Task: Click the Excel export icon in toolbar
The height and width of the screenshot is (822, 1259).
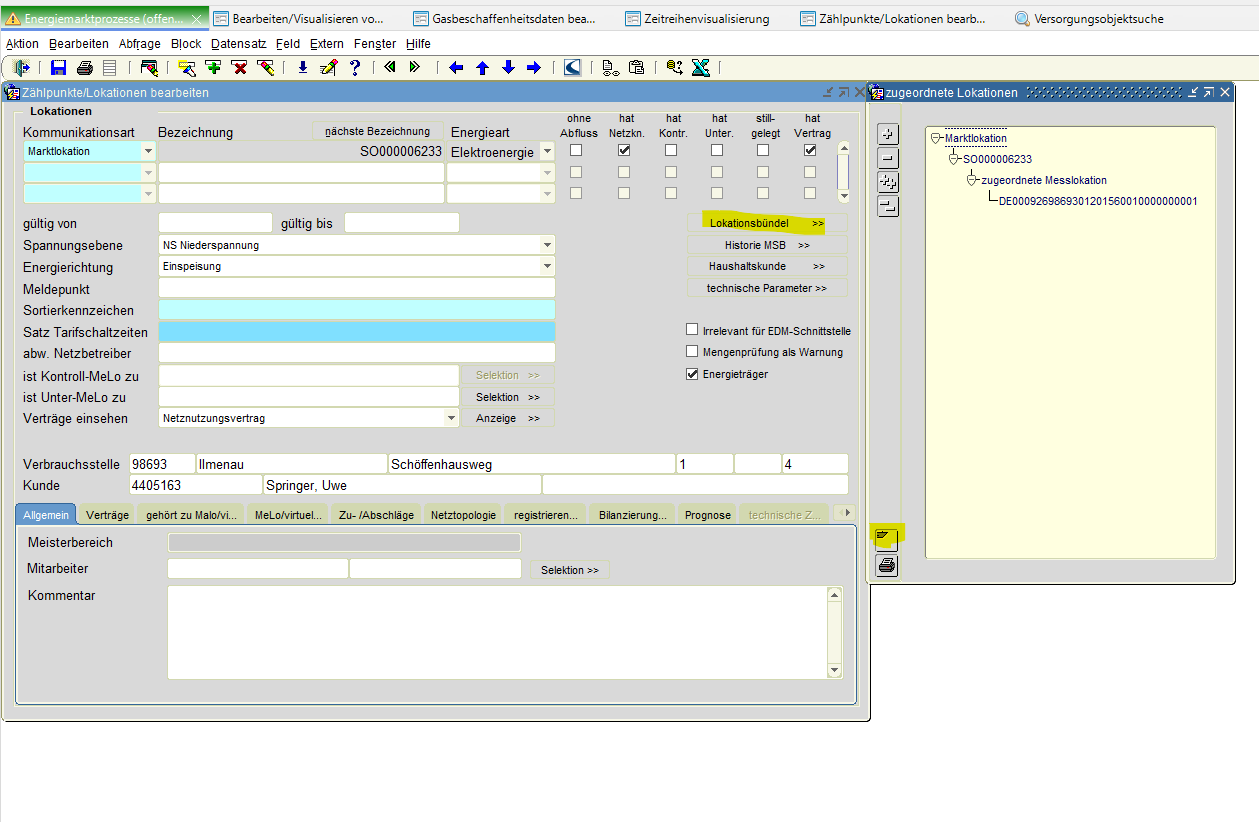Action: pyautogui.click(x=700, y=68)
